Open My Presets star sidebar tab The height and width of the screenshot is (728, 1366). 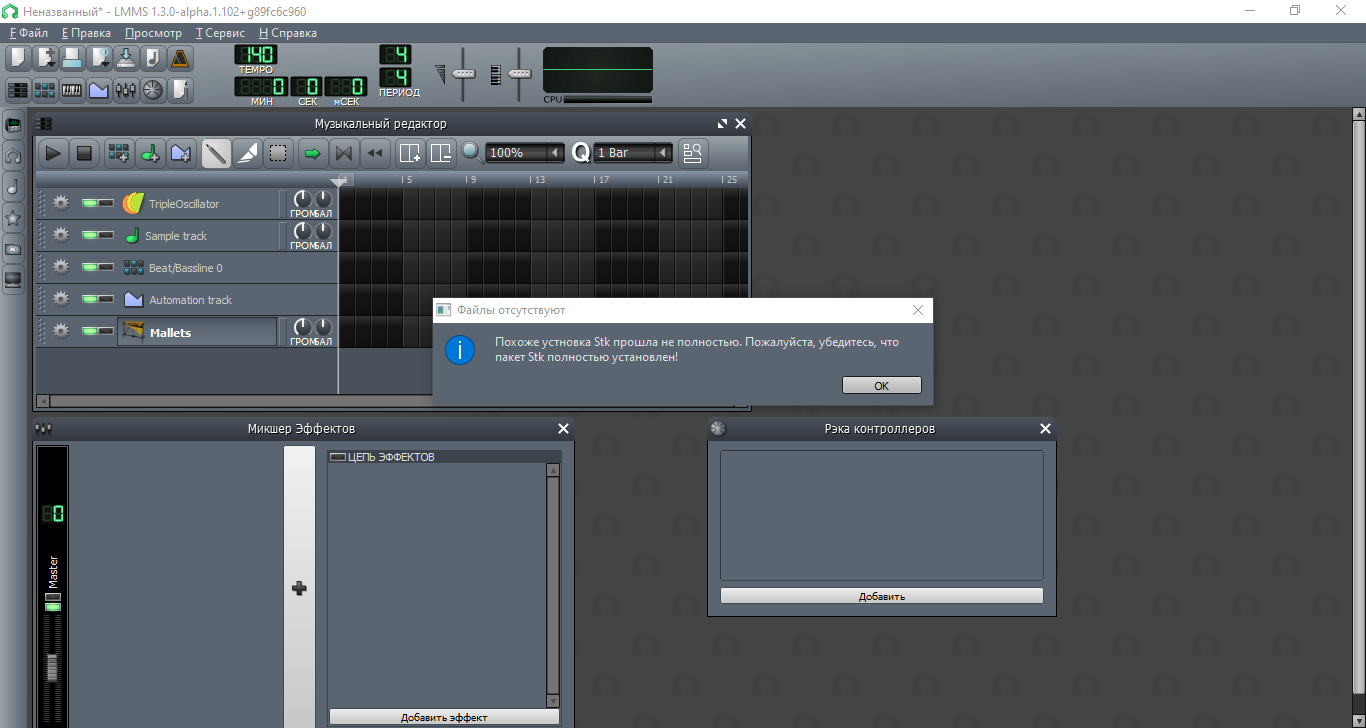point(14,218)
